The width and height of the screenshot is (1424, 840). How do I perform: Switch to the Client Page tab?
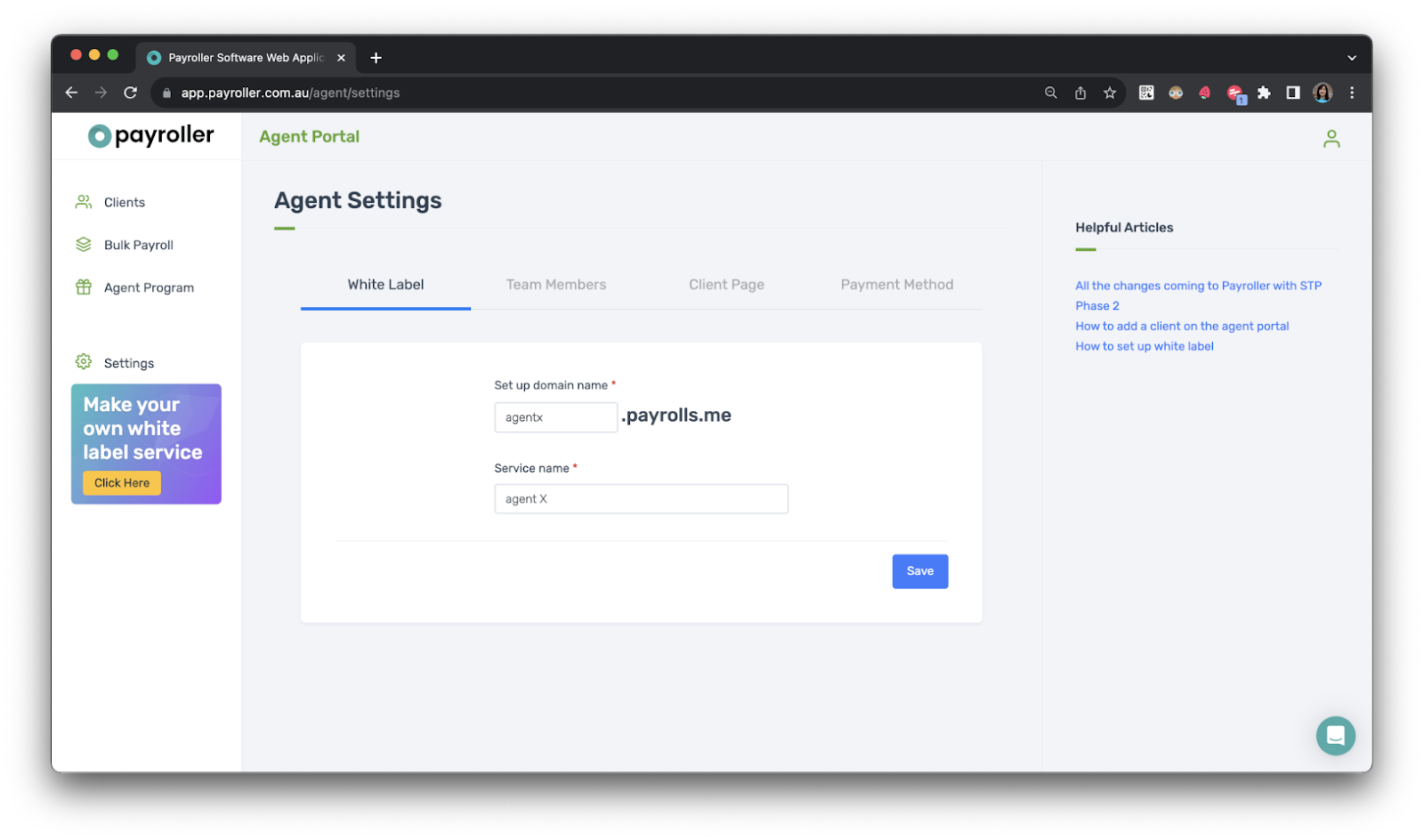coord(726,285)
